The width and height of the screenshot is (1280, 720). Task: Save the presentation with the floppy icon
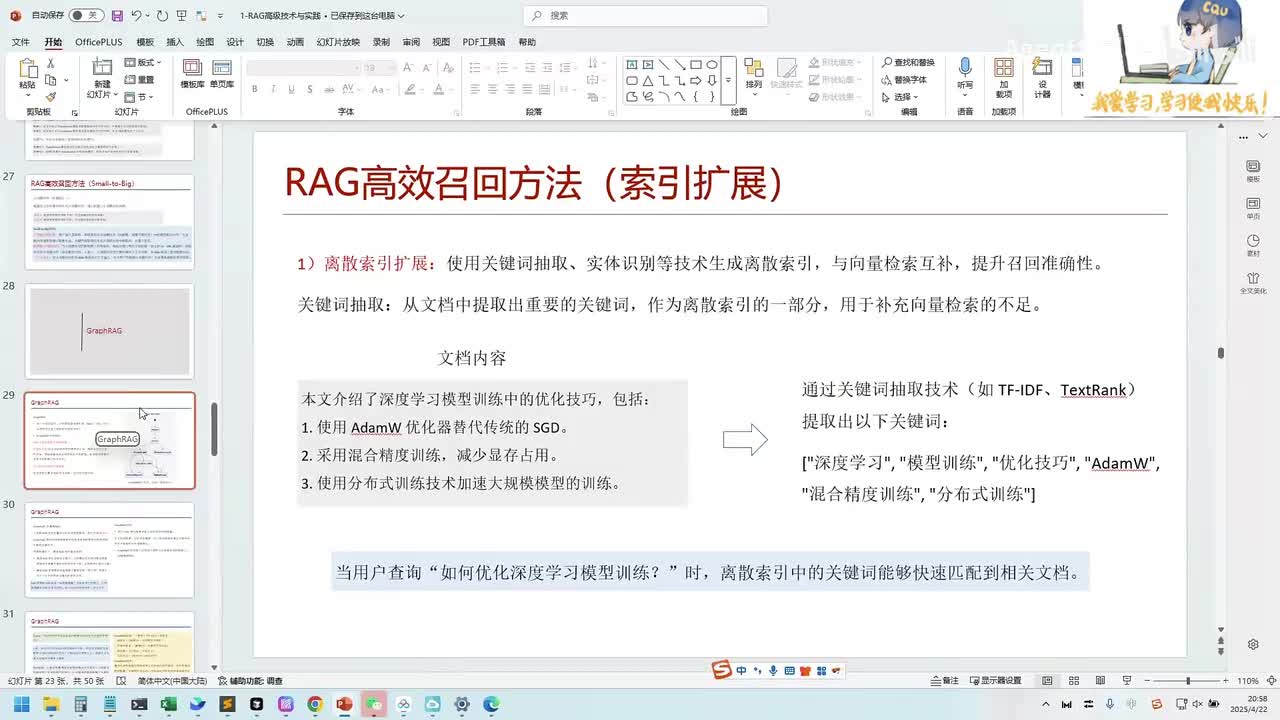pyautogui.click(x=118, y=16)
